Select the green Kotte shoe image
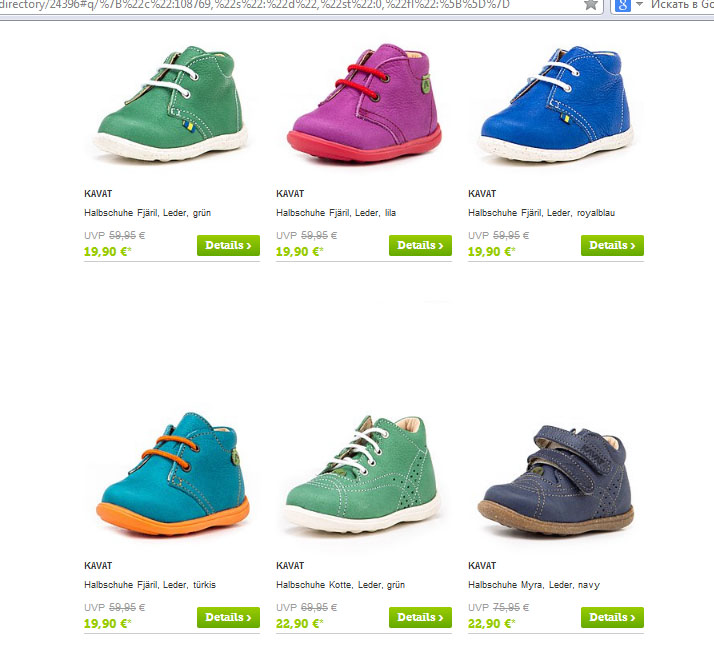This screenshot has width=714, height=649. [x=362, y=475]
